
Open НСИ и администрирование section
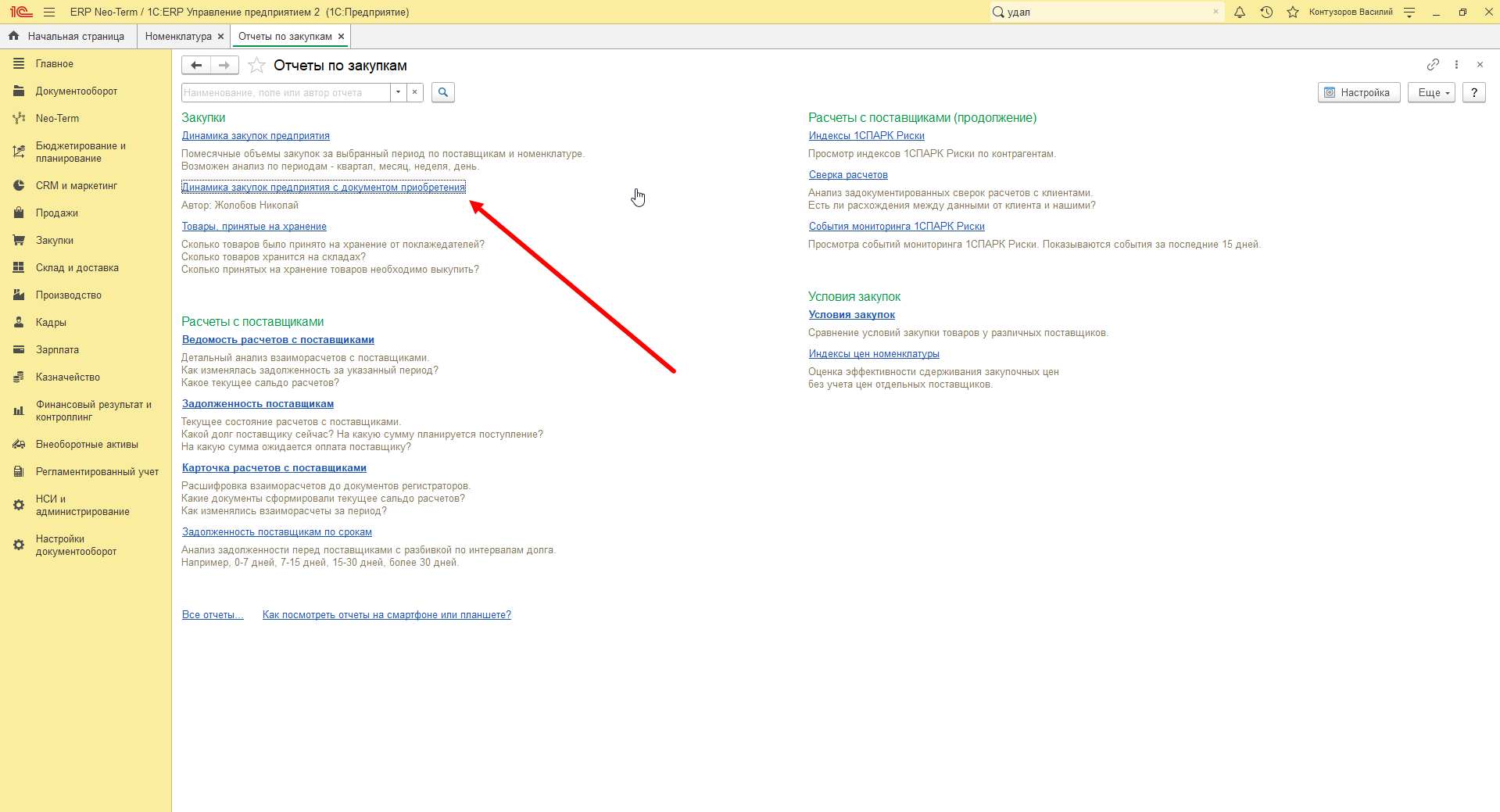85,506
